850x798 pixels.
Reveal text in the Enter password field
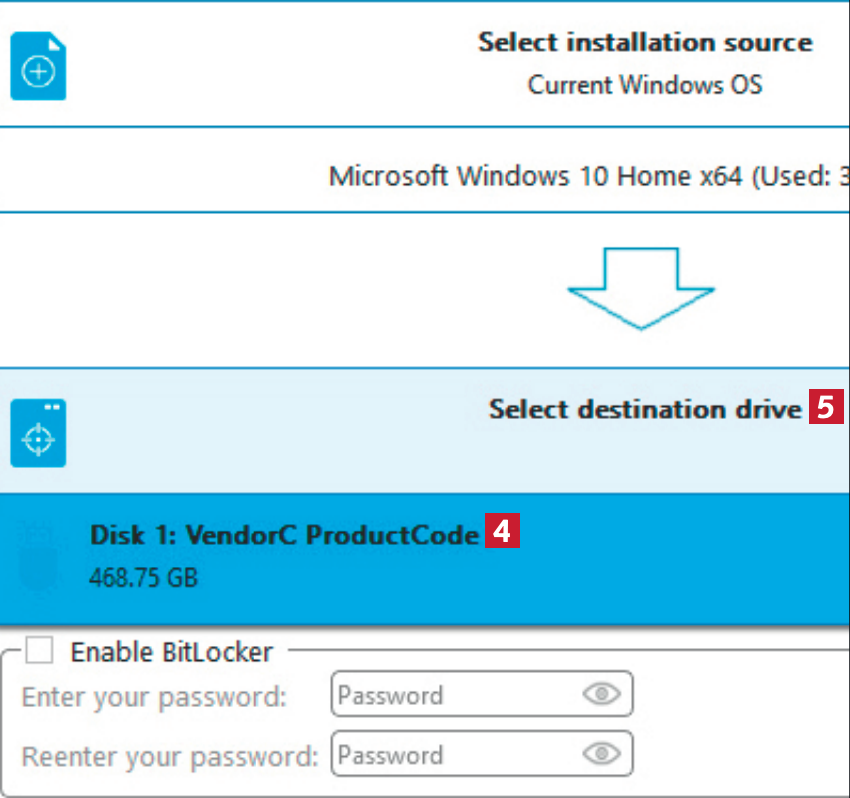pos(601,695)
